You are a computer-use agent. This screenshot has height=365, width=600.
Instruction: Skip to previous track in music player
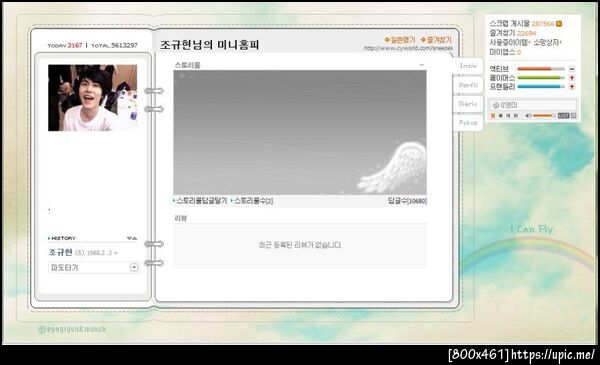pos(508,115)
